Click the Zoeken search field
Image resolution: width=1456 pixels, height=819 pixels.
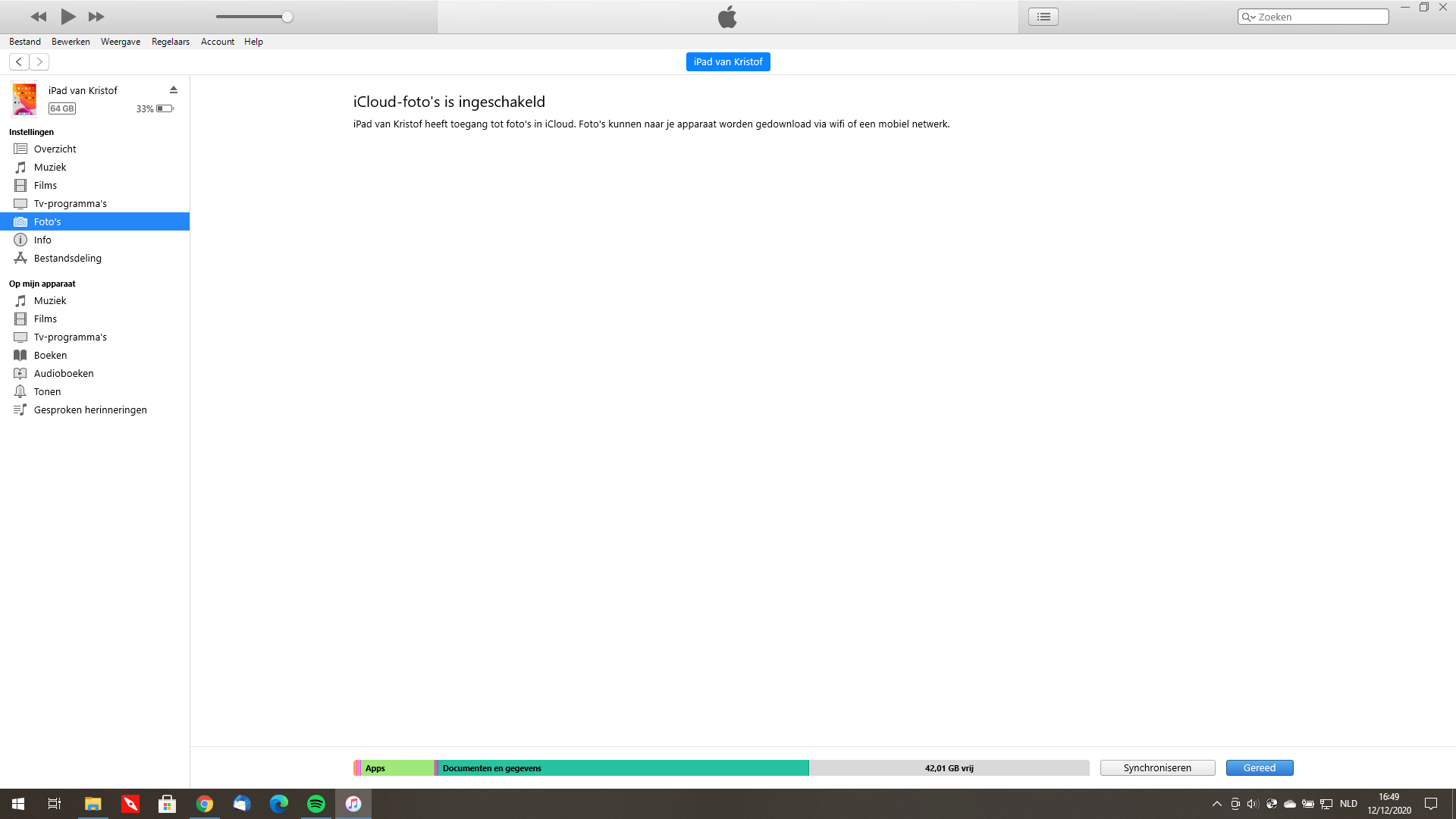pyautogui.click(x=1313, y=17)
